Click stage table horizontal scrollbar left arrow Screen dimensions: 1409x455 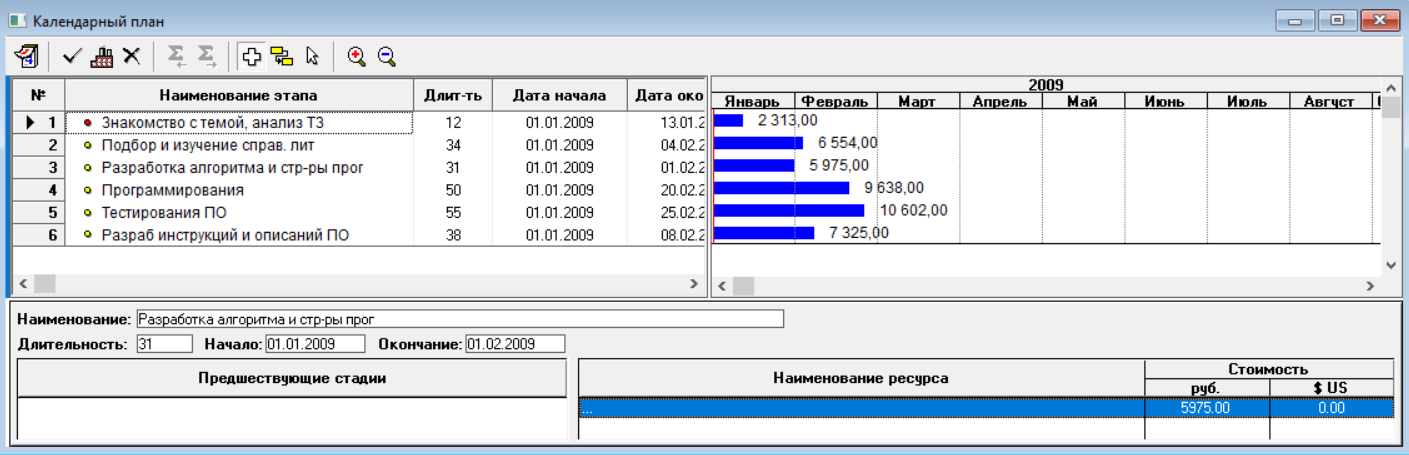(23, 284)
